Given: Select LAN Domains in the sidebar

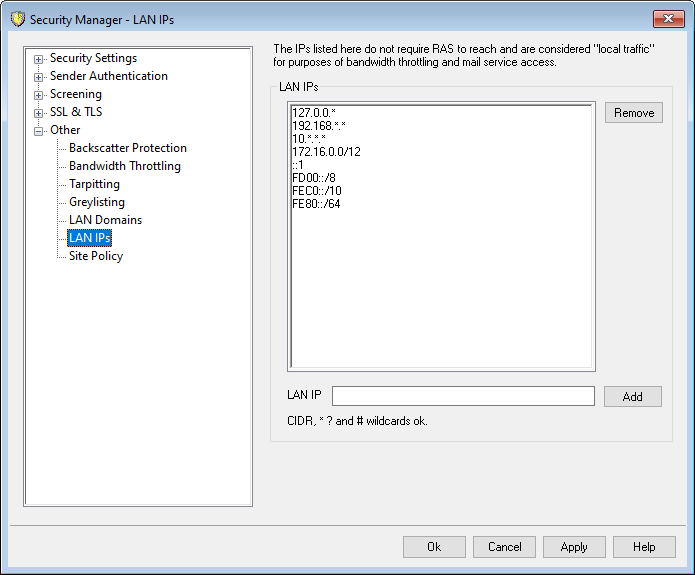Looking at the screenshot, I should point(105,220).
